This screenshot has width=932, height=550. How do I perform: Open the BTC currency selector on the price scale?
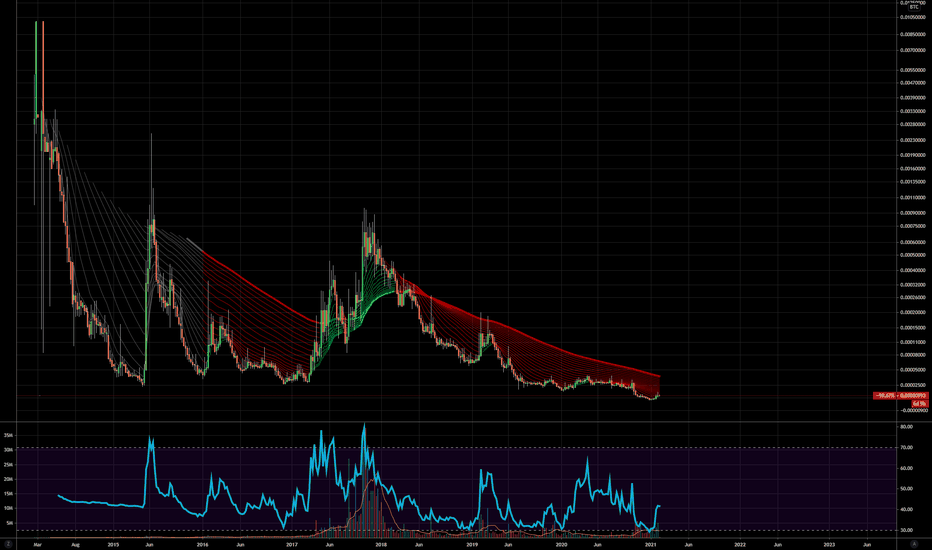pos(914,7)
